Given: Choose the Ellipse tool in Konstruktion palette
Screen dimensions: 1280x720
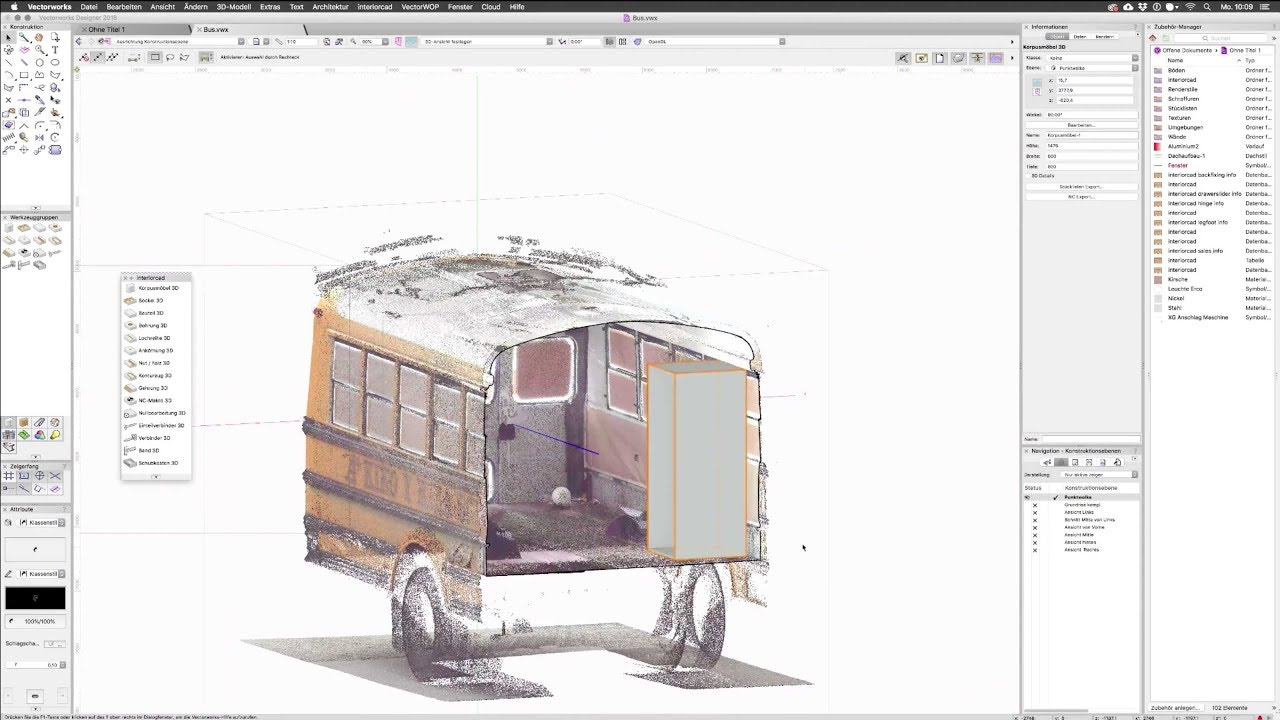Looking at the screenshot, I should [x=55, y=62].
